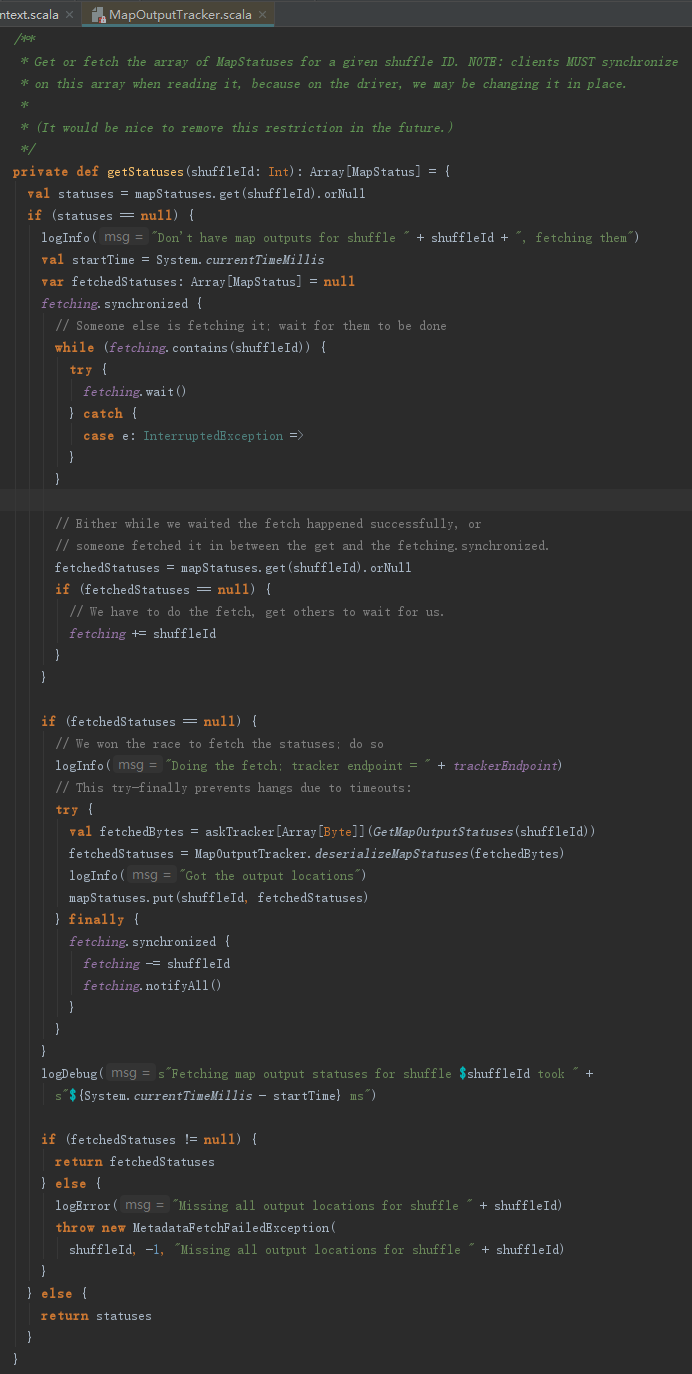Click the fetching.wait() call
Screen dimensions: 692x1374
pos(135,392)
